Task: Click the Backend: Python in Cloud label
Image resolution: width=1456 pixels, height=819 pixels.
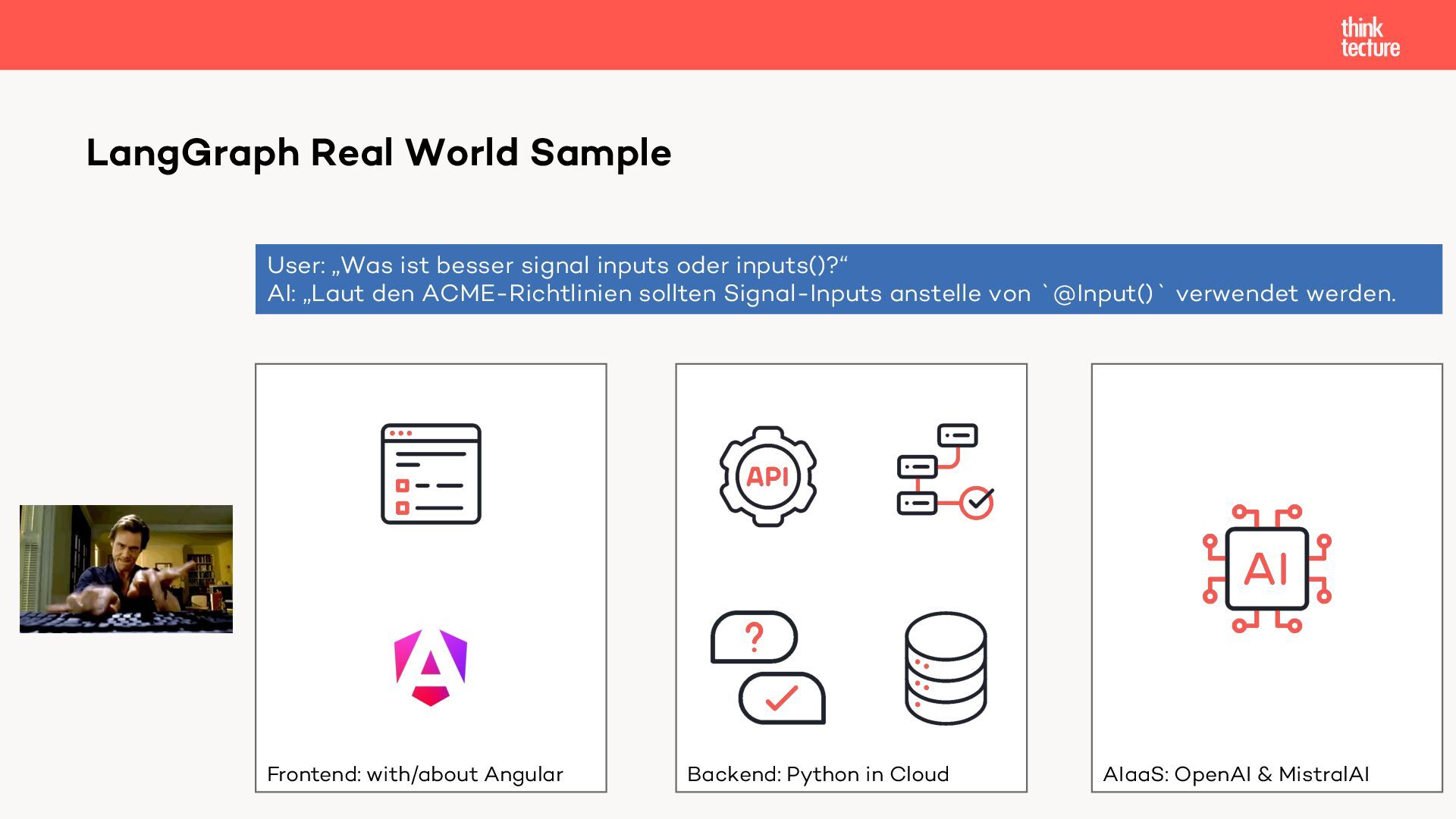Action: (817, 774)
